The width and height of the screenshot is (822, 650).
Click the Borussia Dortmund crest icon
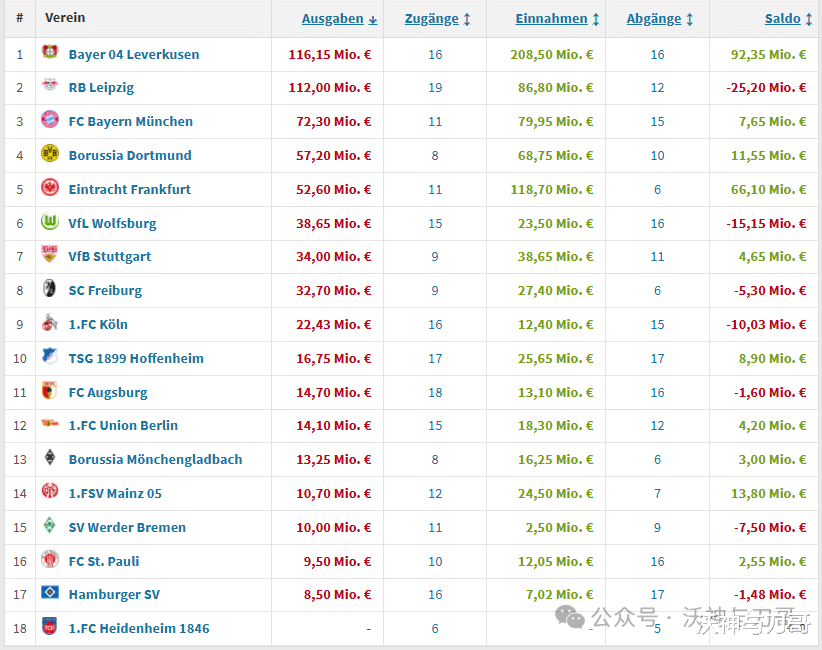tap(50, 154)
